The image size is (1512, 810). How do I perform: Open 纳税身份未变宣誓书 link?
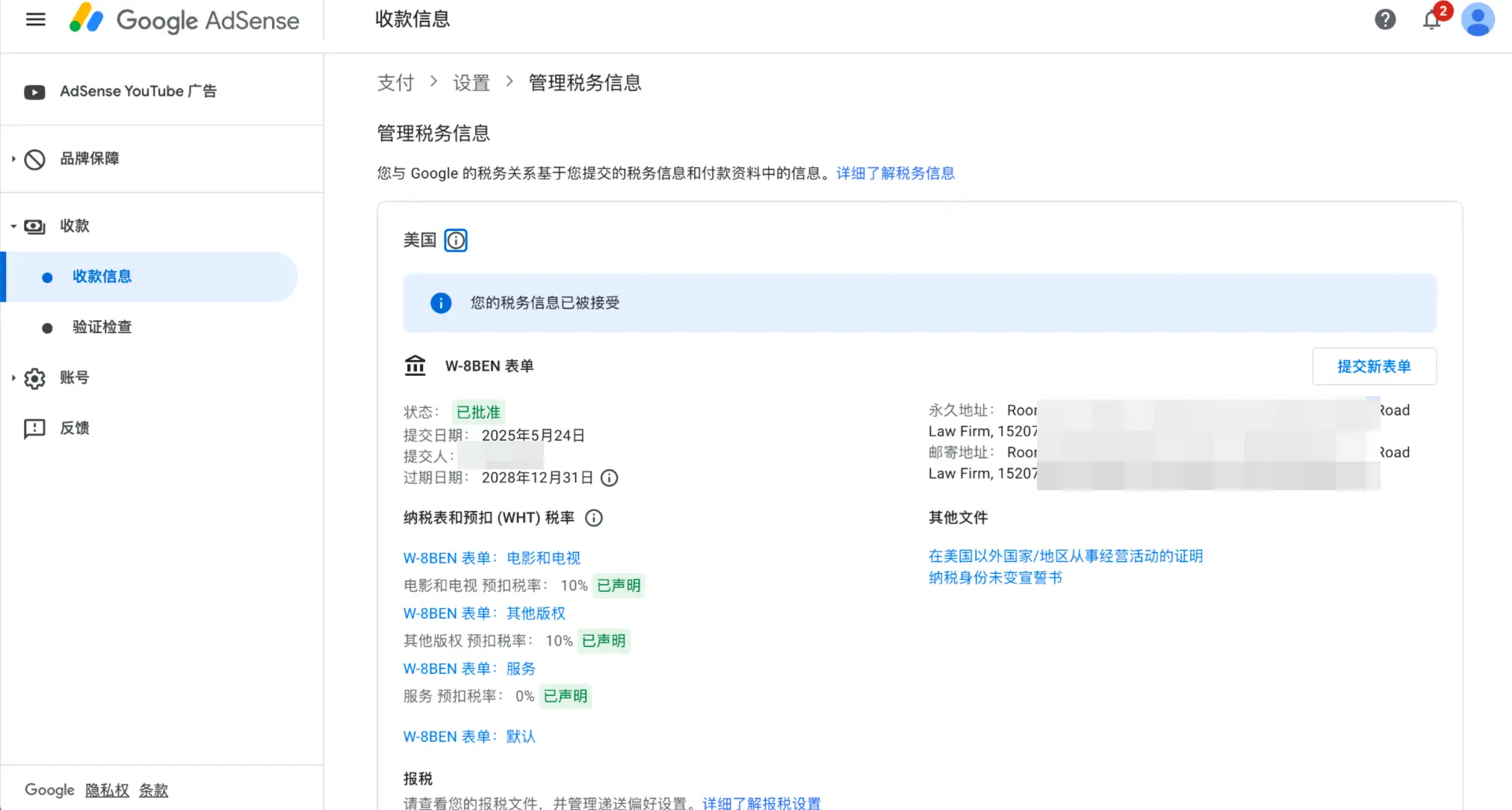click(995, 578)
